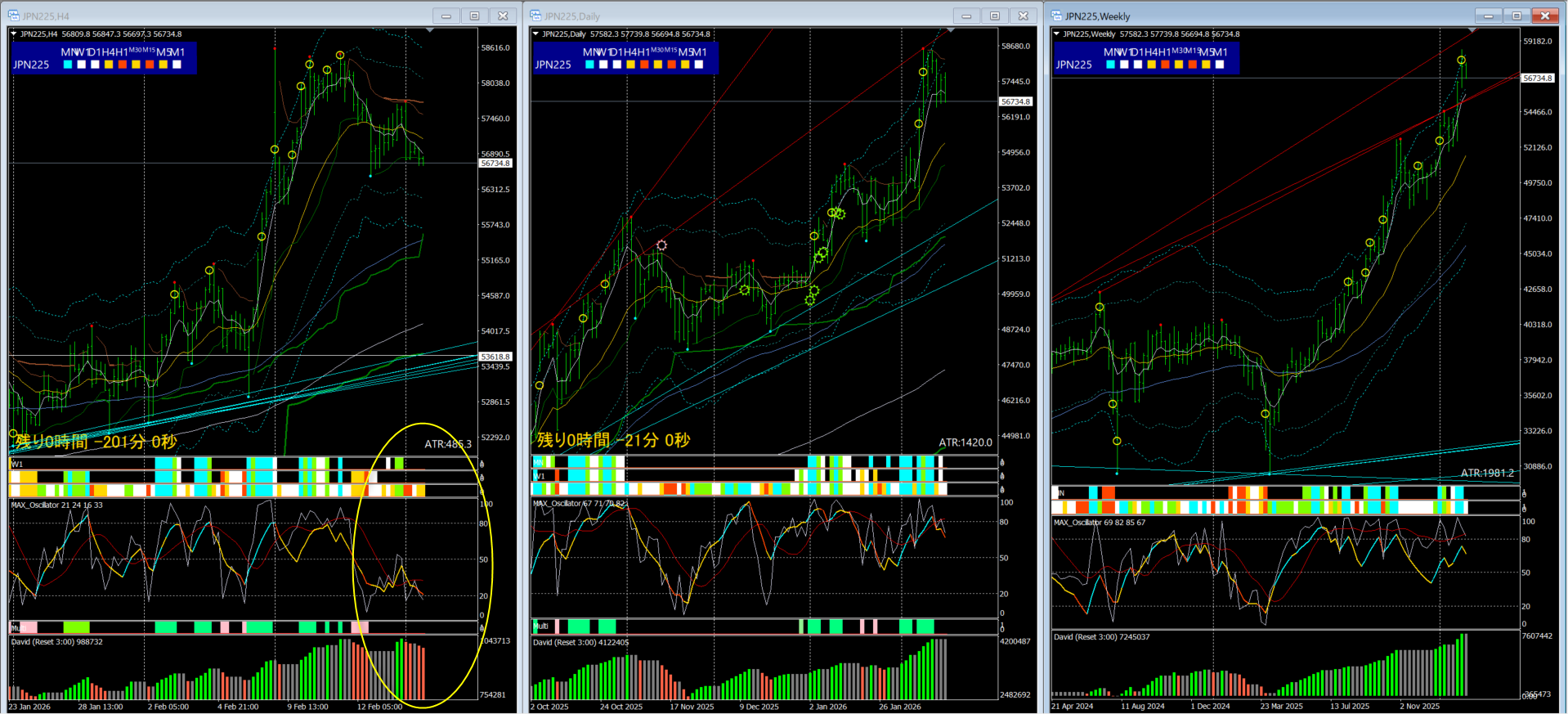Click the grey chart shift triangle in the H4 chart
The image size is (1568, 714).
click(430, 30)
